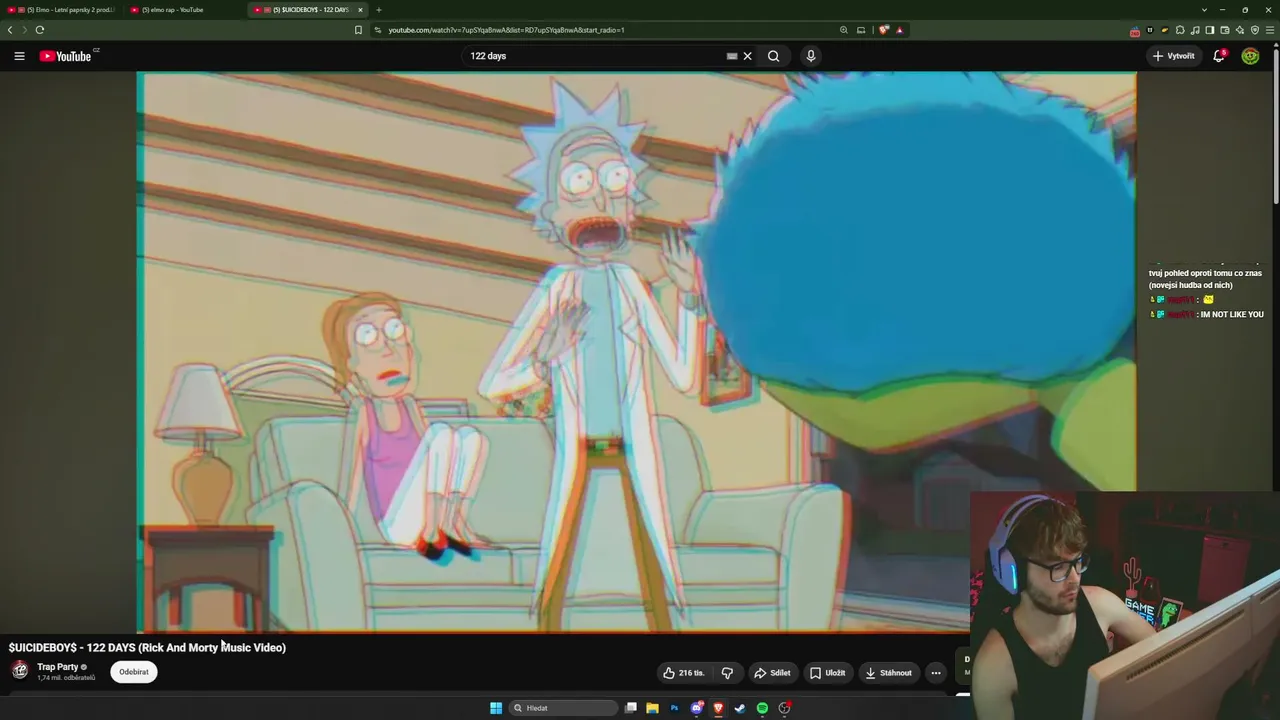This screenshot has height=720, width=1280.
Task: Open the YouTube guide hamburger menu
Action: 19,56
